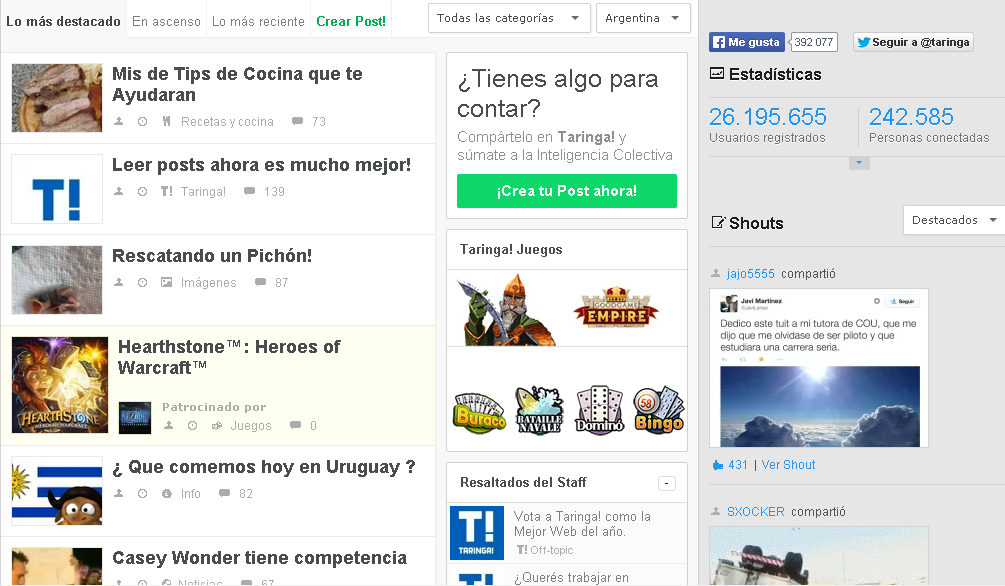1005x586 pixels.
Task: Open jajo5555 user profile link
Action: pyautogui.click(x=751, y=274)
